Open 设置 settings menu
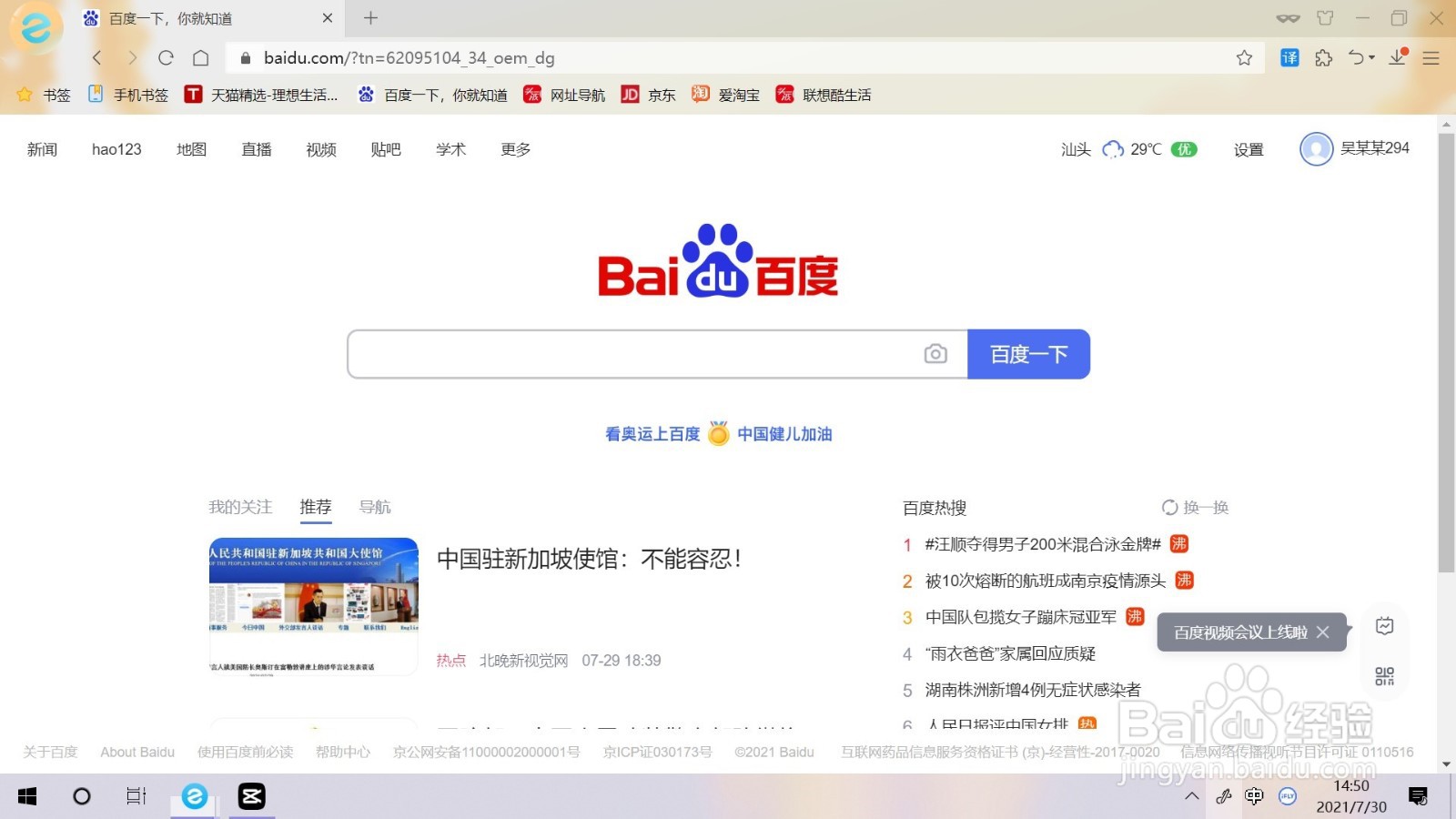The image size is (1456, 819). [x=1249, y=149]
